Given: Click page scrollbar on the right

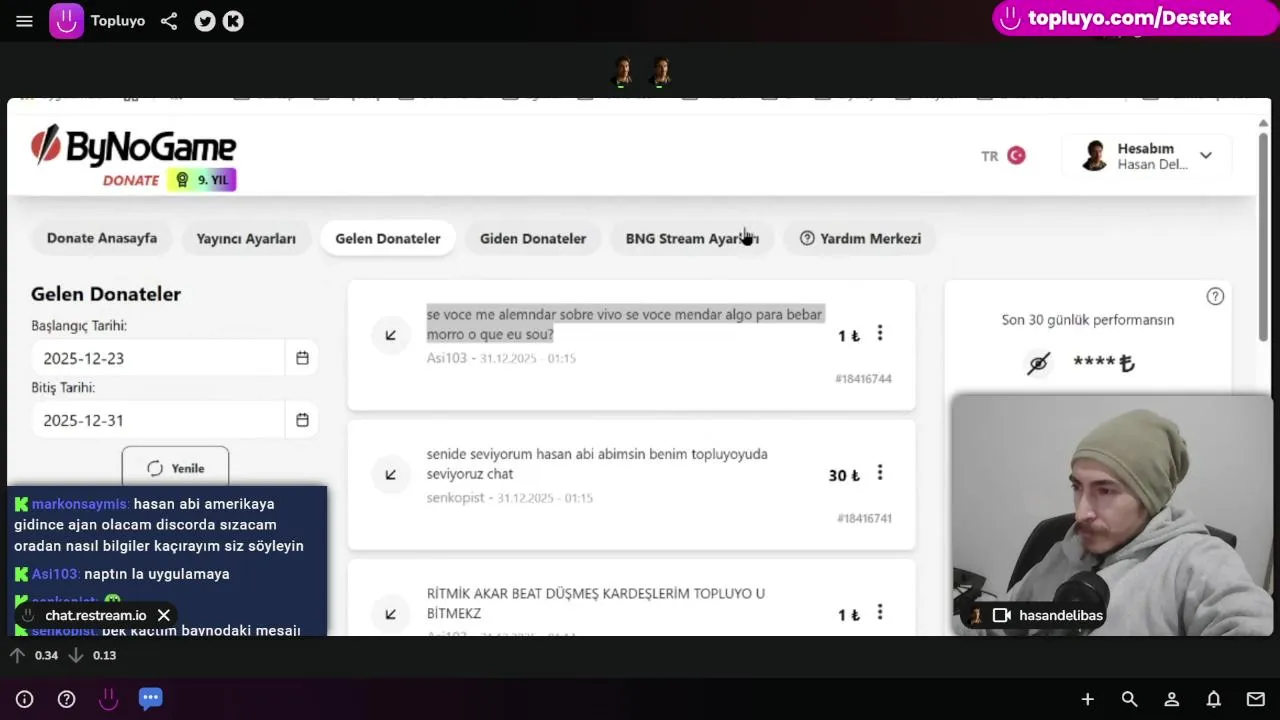Looking at the screenshot, I should tap(1263, 235).
